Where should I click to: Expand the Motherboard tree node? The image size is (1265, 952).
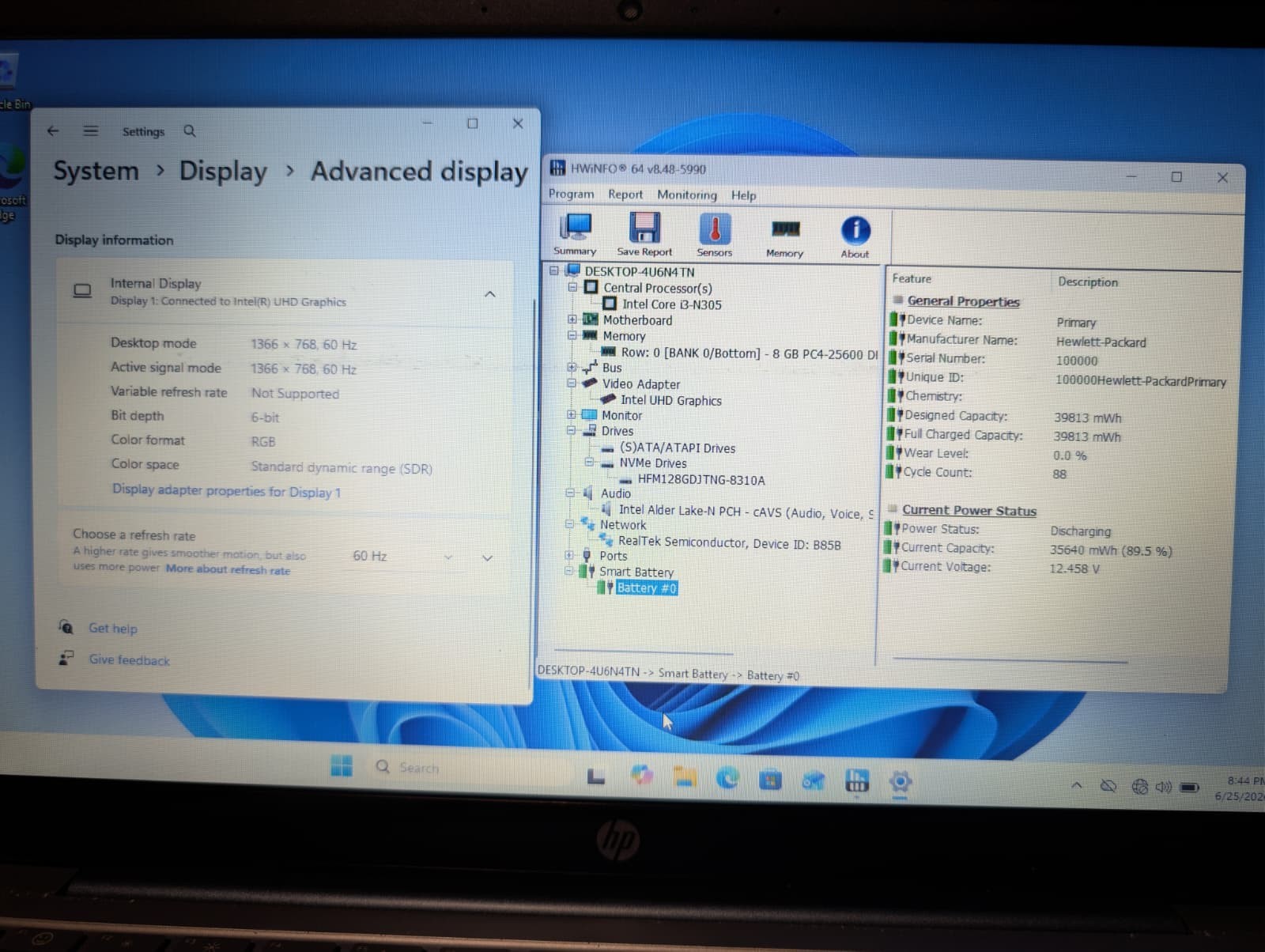pos(572,319)
